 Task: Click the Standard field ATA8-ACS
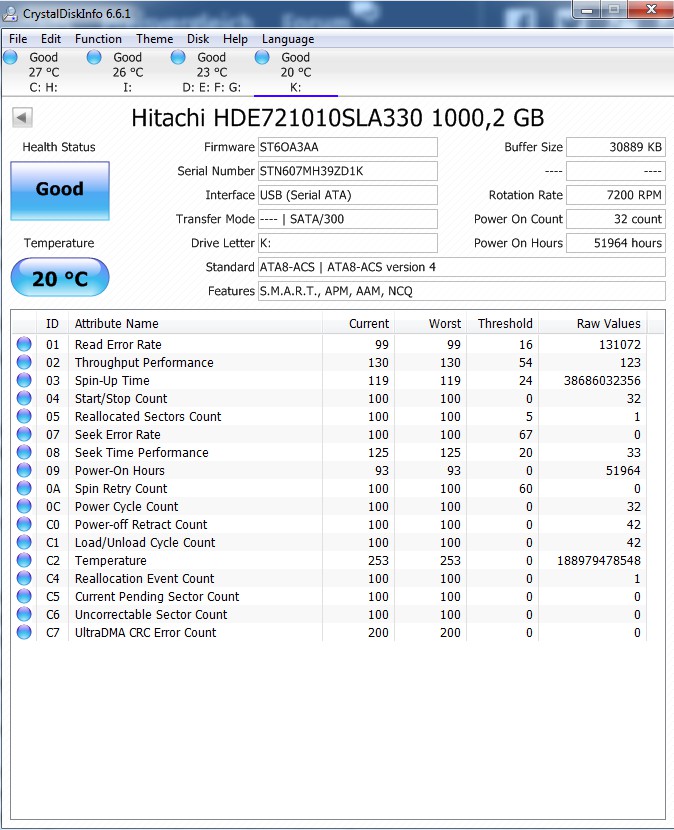pyautogui.click(x=462, y=267)
